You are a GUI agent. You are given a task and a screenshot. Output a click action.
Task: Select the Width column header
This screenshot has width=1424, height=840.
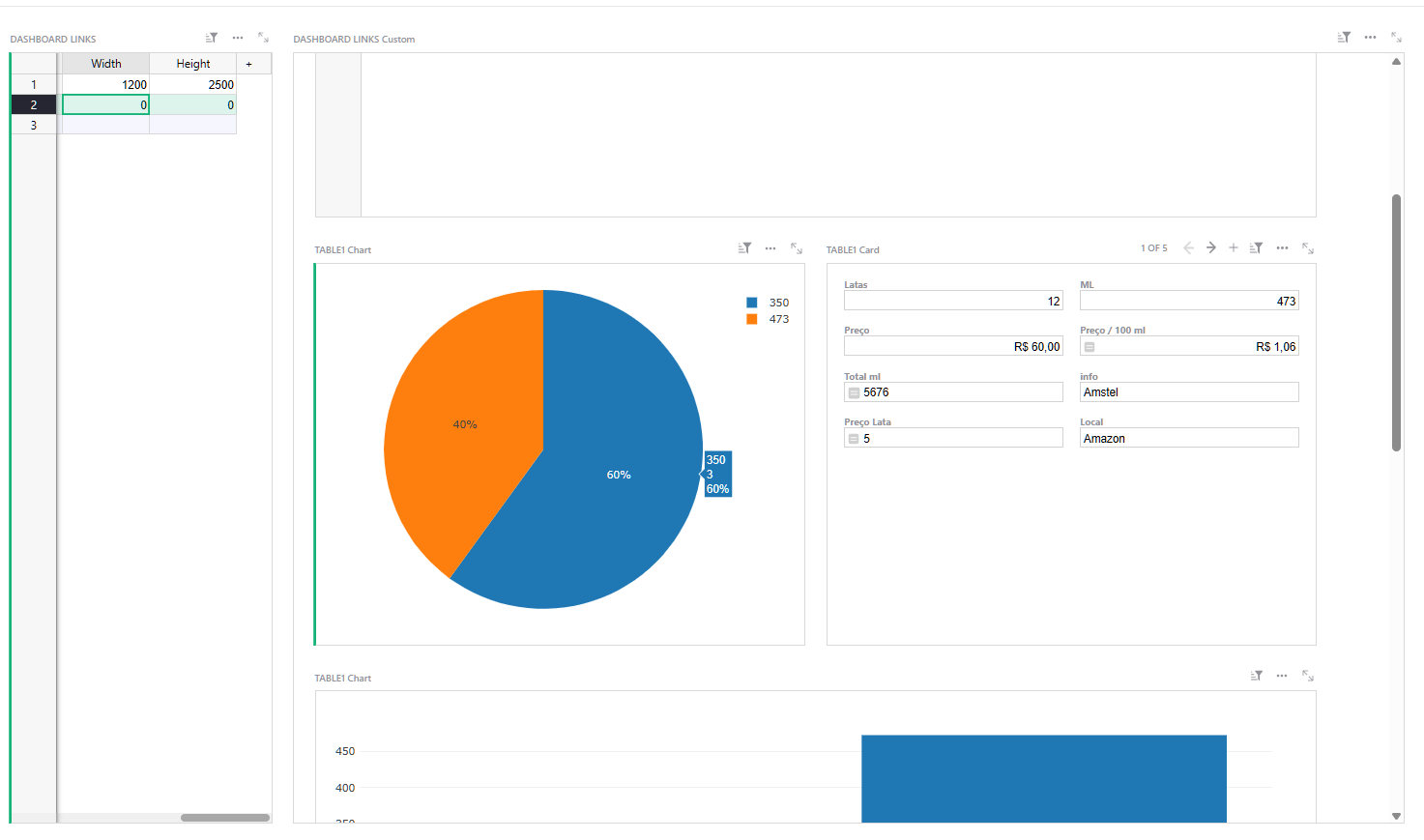pyautogui.click(x=106, y=64)
